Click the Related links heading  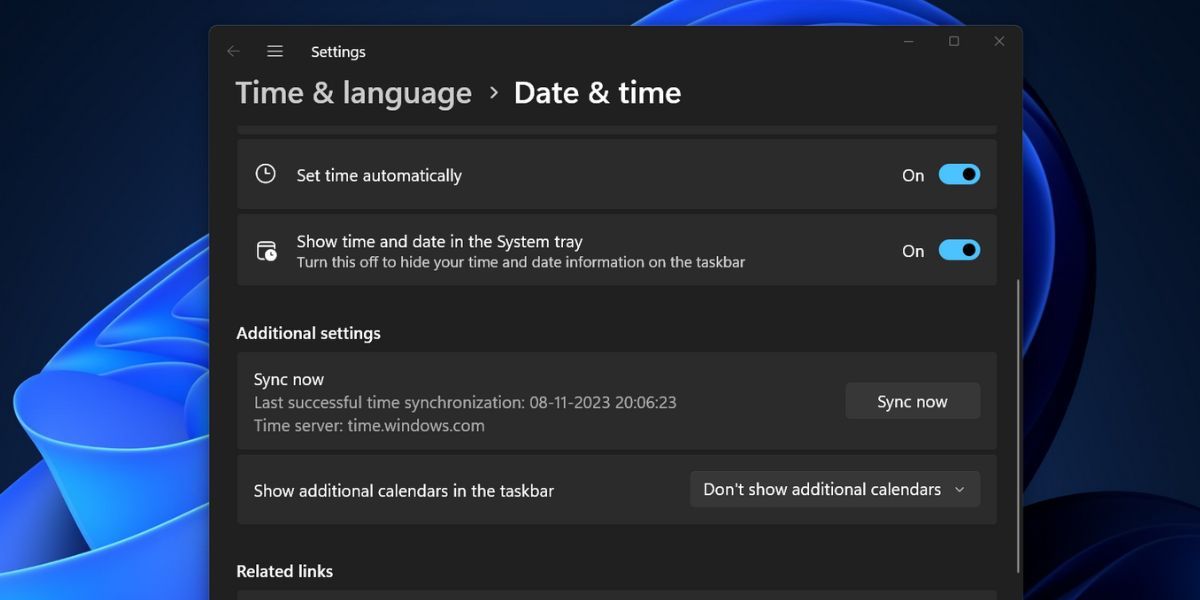(x=284, y=570)
